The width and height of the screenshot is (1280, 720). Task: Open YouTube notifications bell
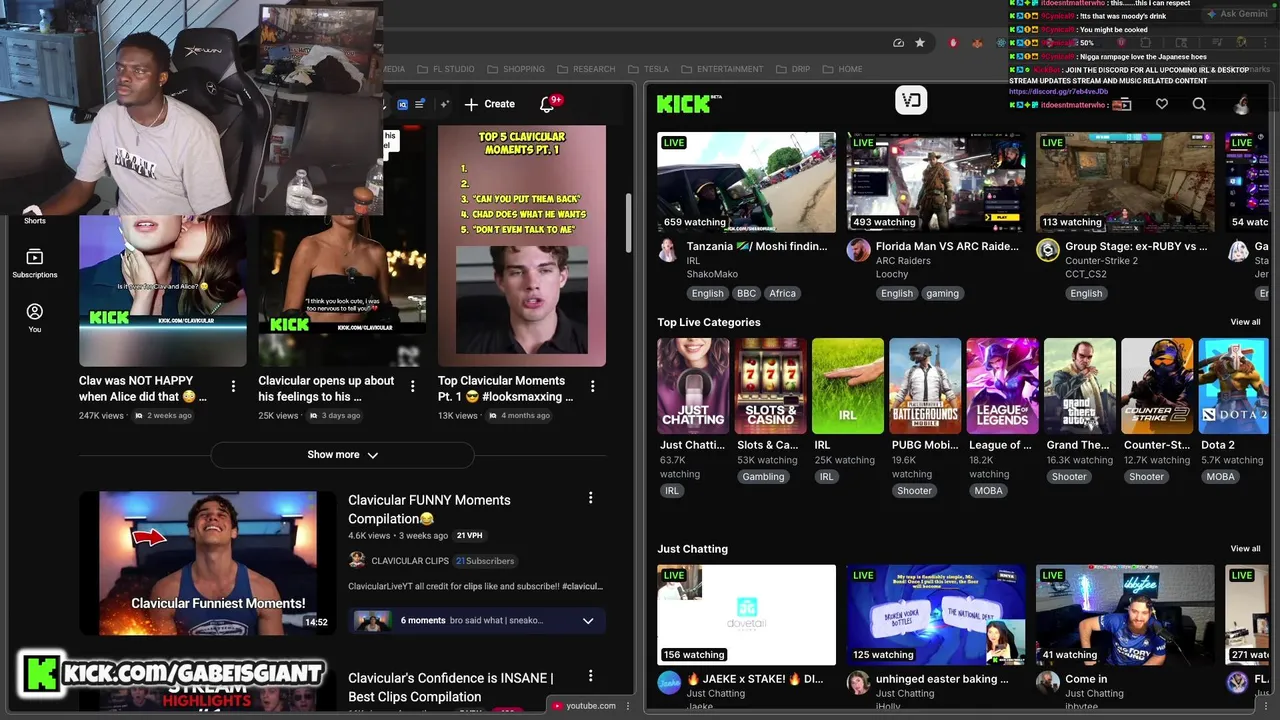click(548, 104)
